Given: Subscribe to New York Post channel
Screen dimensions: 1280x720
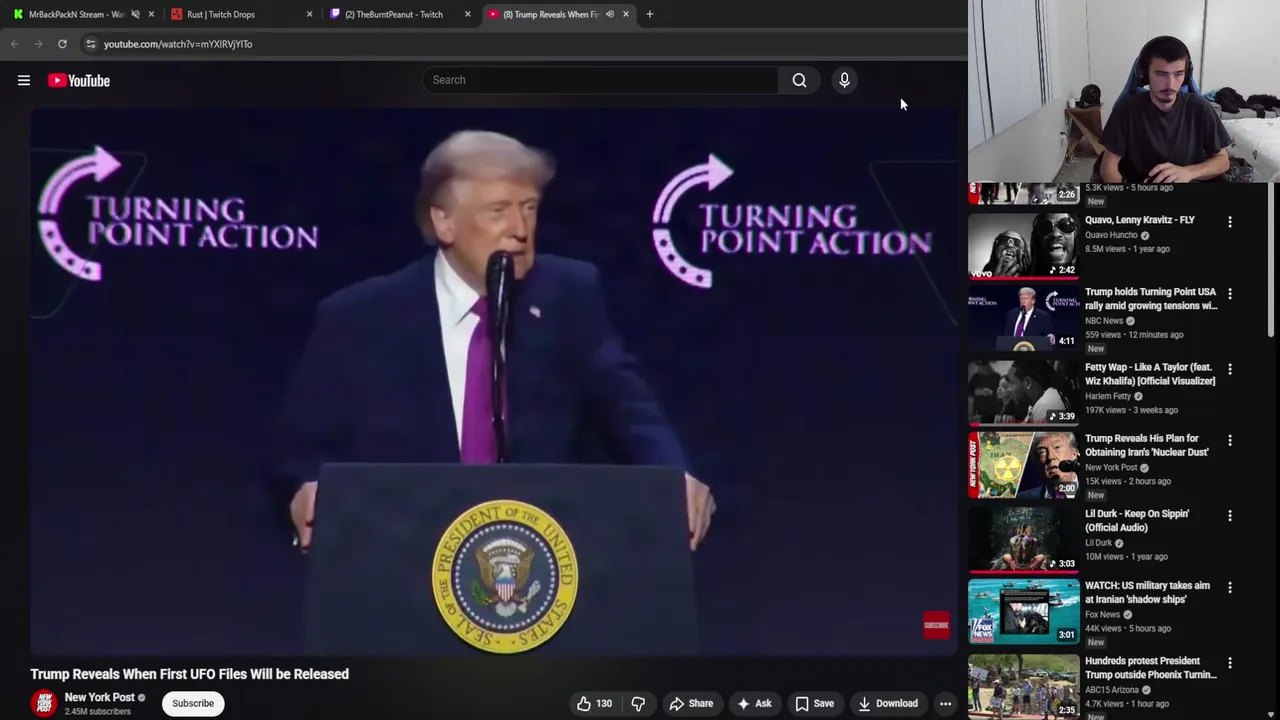Looking at the screenshot, I should click(193, 703).
